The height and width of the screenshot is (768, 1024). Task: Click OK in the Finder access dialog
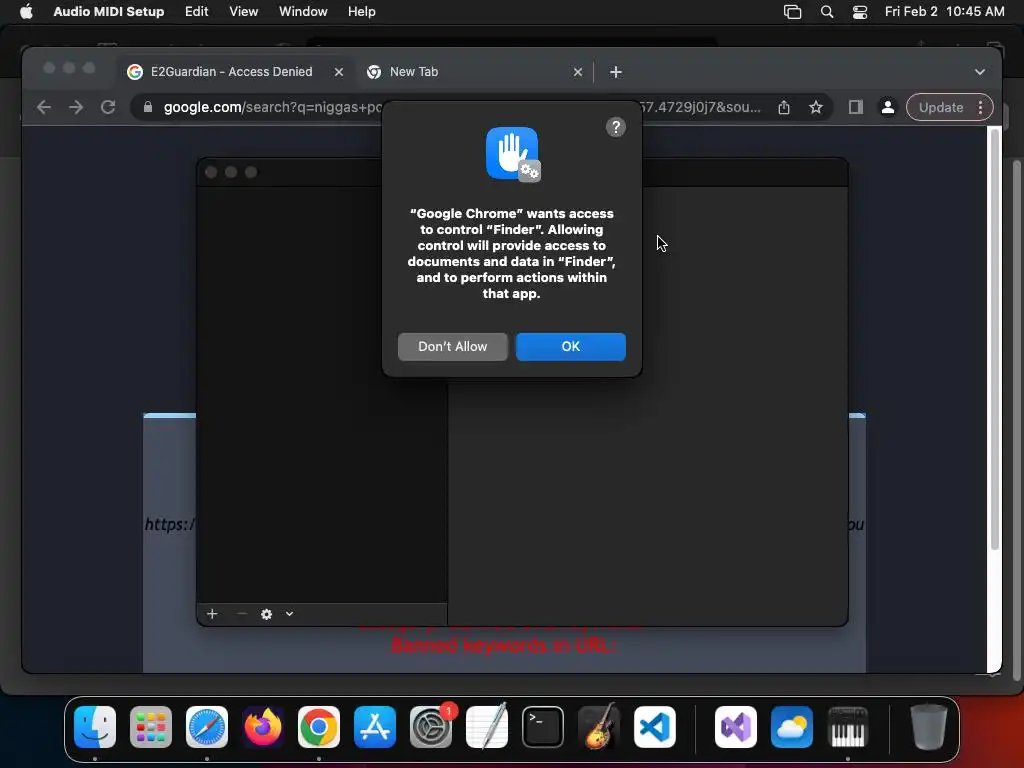(570, 346)
